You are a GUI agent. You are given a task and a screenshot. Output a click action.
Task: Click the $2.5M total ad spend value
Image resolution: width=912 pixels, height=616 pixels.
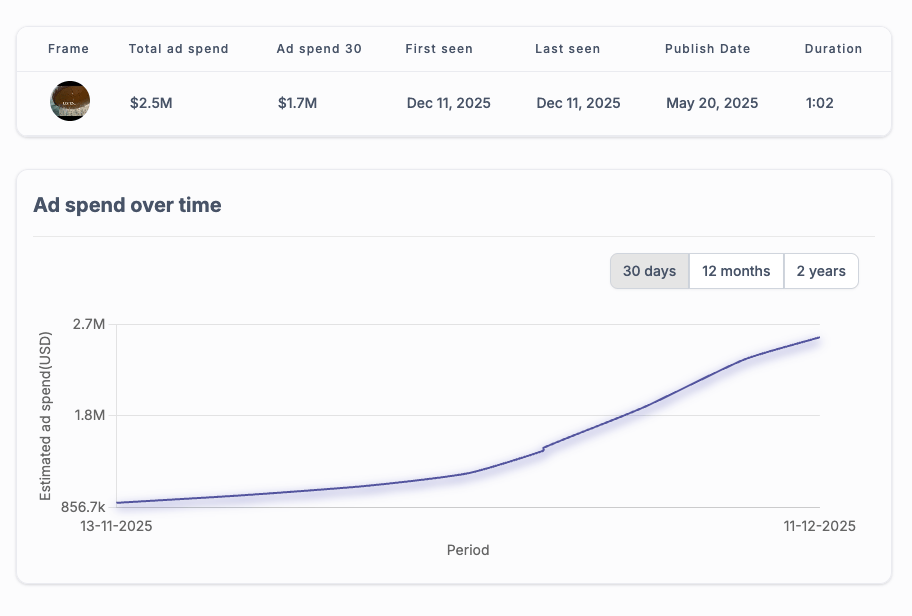click(151, 103)
